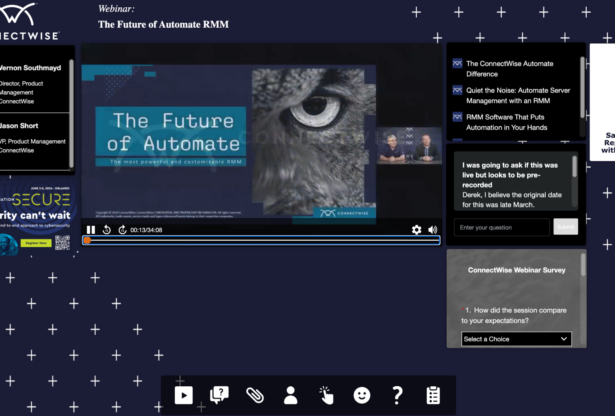Open the paperclip resources dock icon
Image resolution: width=615 pixels, height=416 pixels.
coord(255,395)
